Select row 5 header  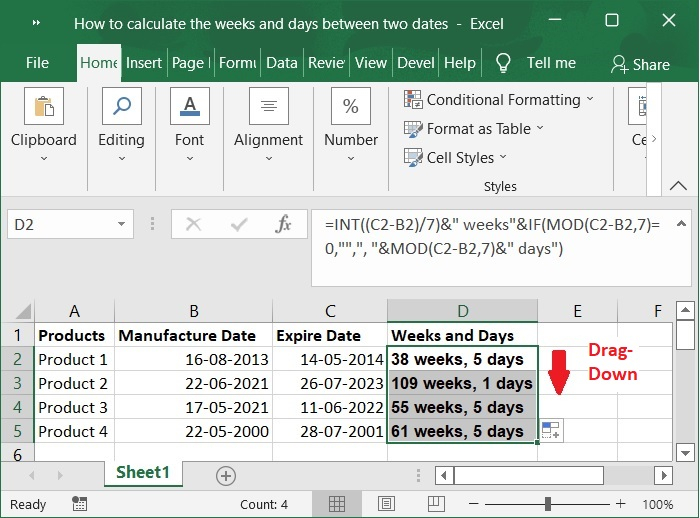17,431
